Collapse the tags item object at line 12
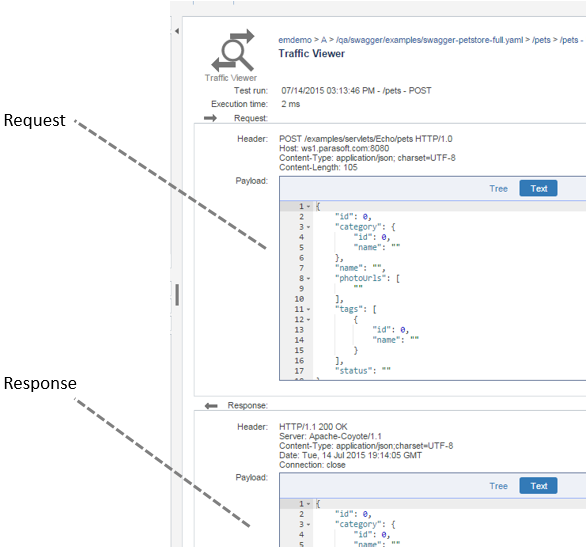The image size is (586, 547). click(308, 320)
